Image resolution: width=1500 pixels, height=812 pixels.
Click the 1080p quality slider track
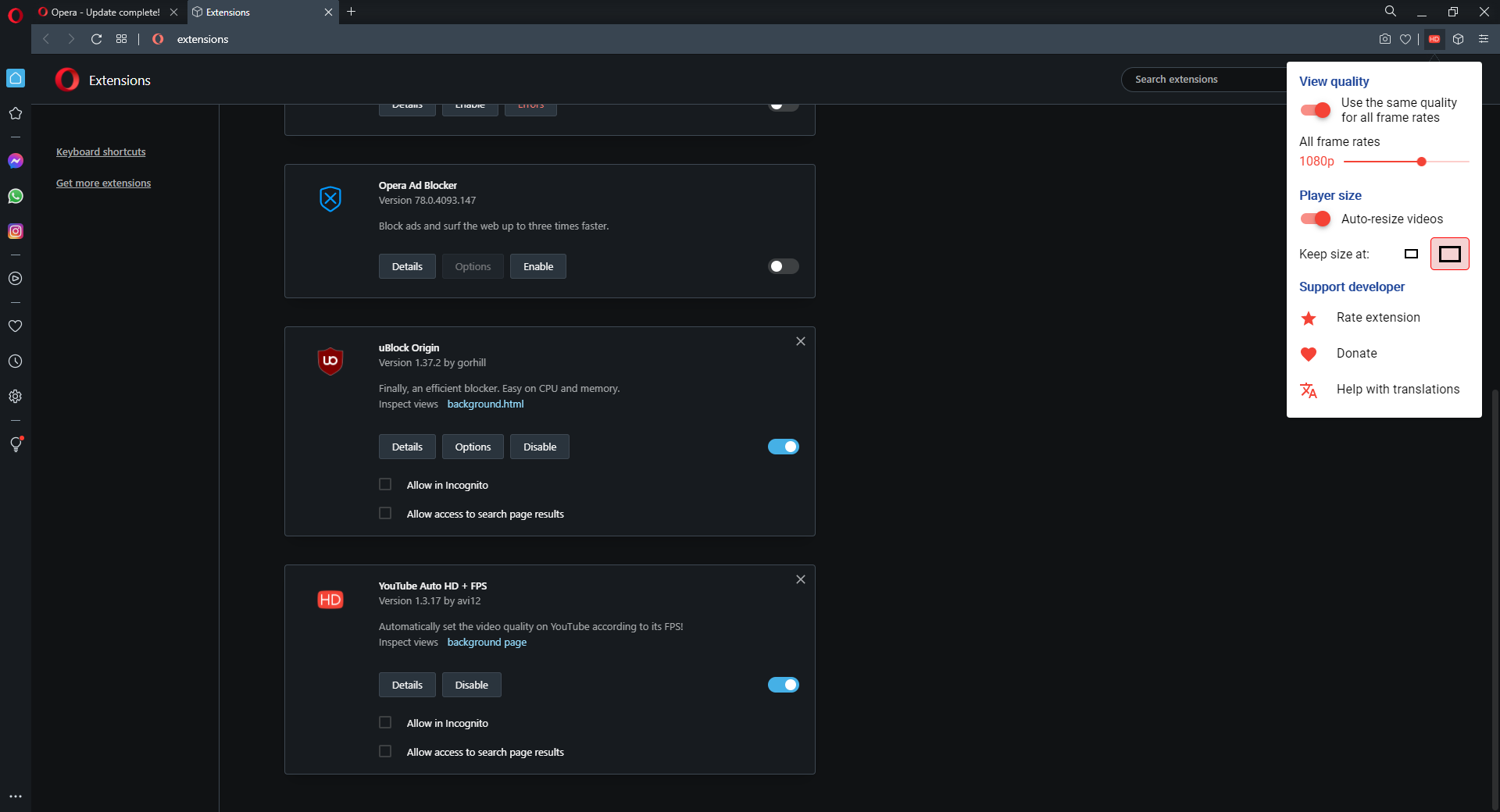click(x=1406, y=162)
